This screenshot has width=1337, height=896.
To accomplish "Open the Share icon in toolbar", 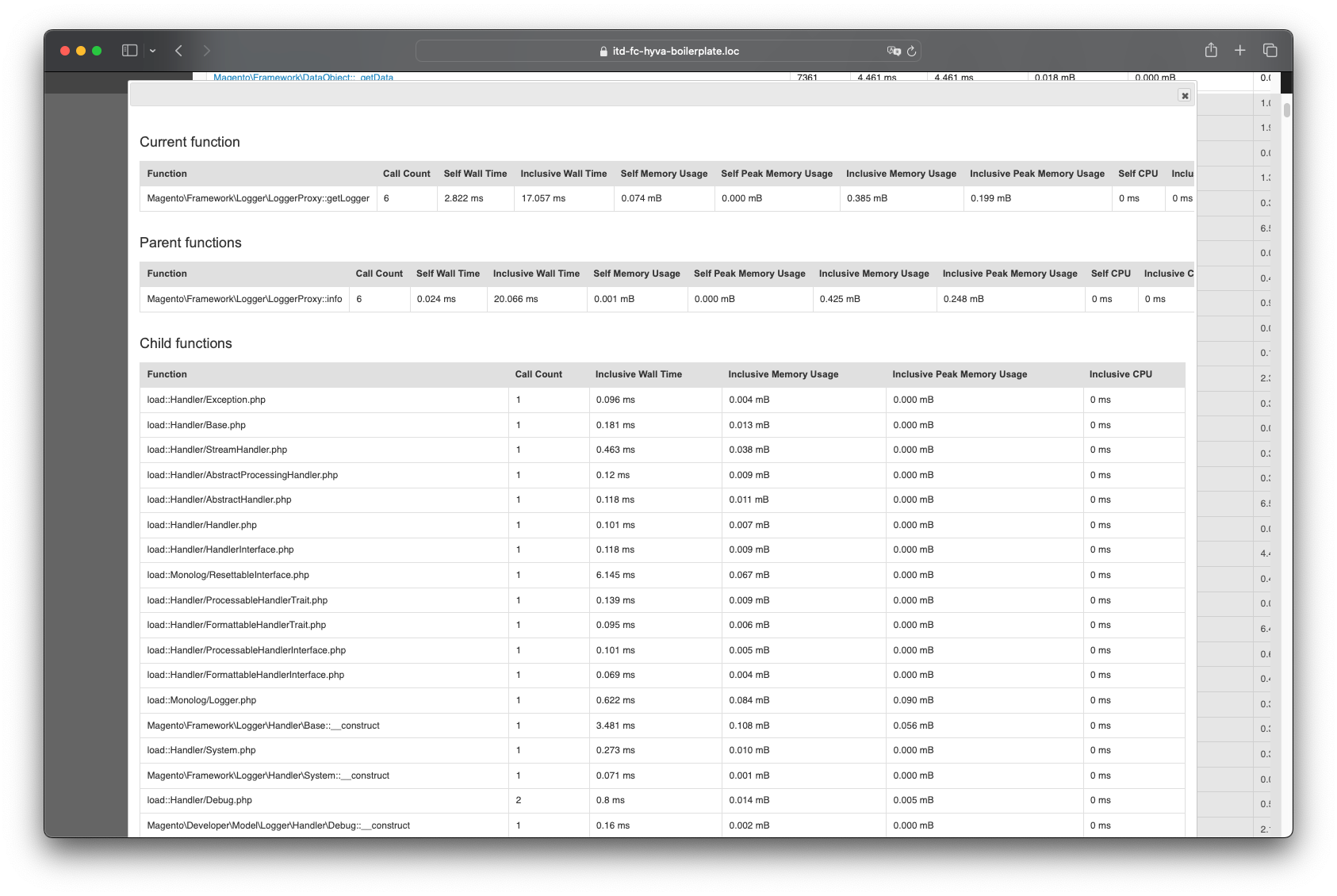I will (1211, 51).
